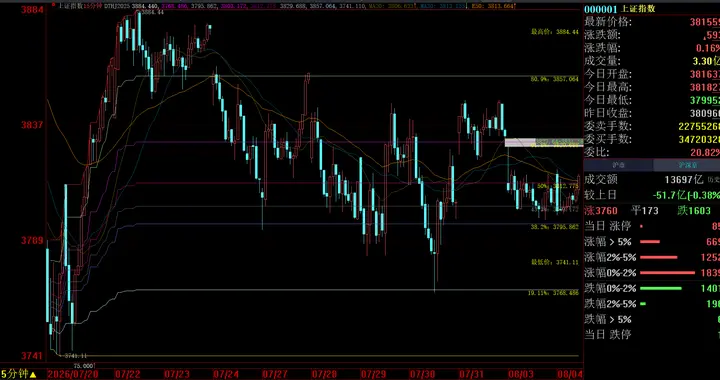Click the 最低价: 3741.11 Fibonacci label
This screenshot has width=720, height=380.
555,262
